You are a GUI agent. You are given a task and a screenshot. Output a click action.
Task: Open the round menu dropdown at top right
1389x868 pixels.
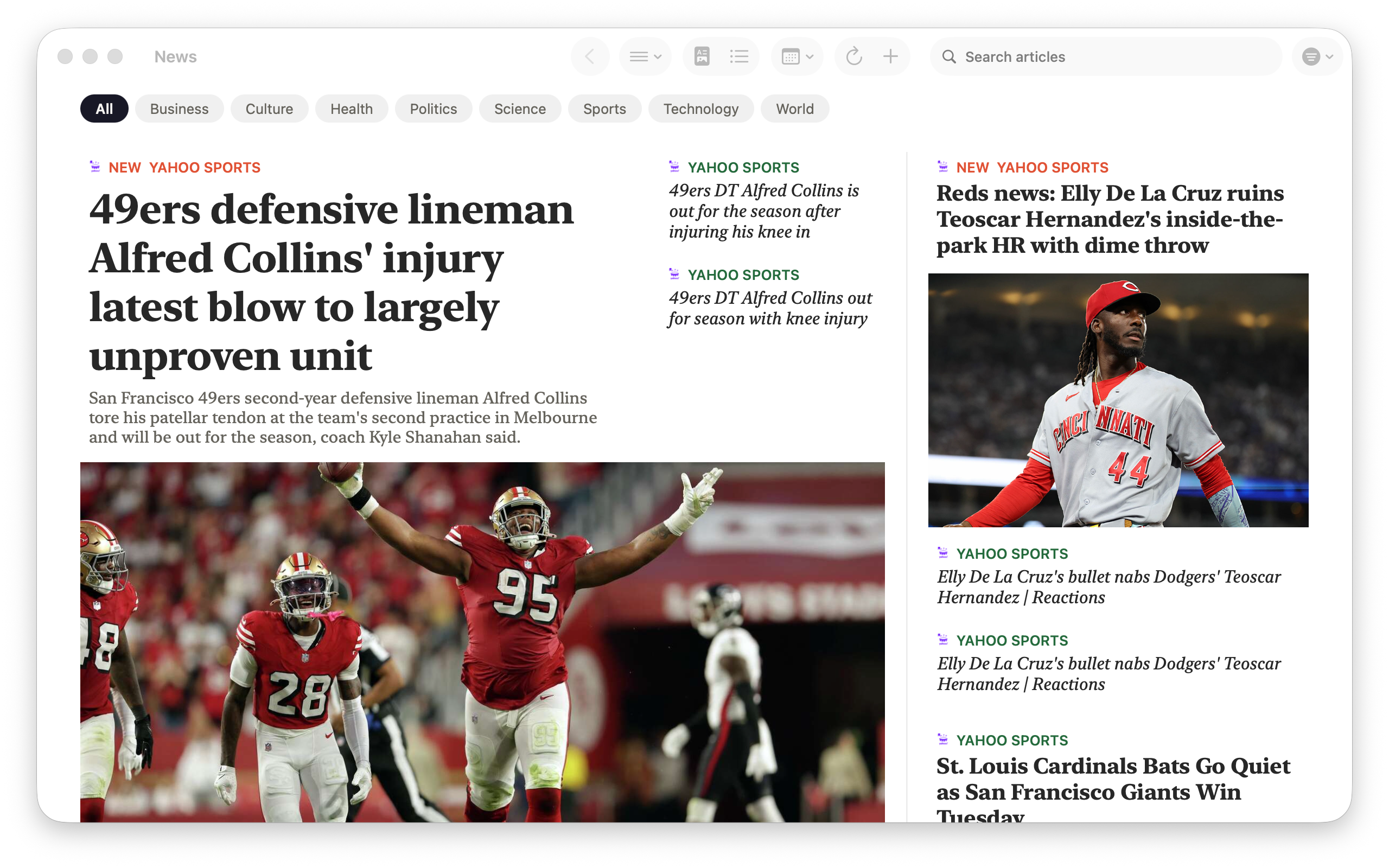click(x=1317, y=56)
